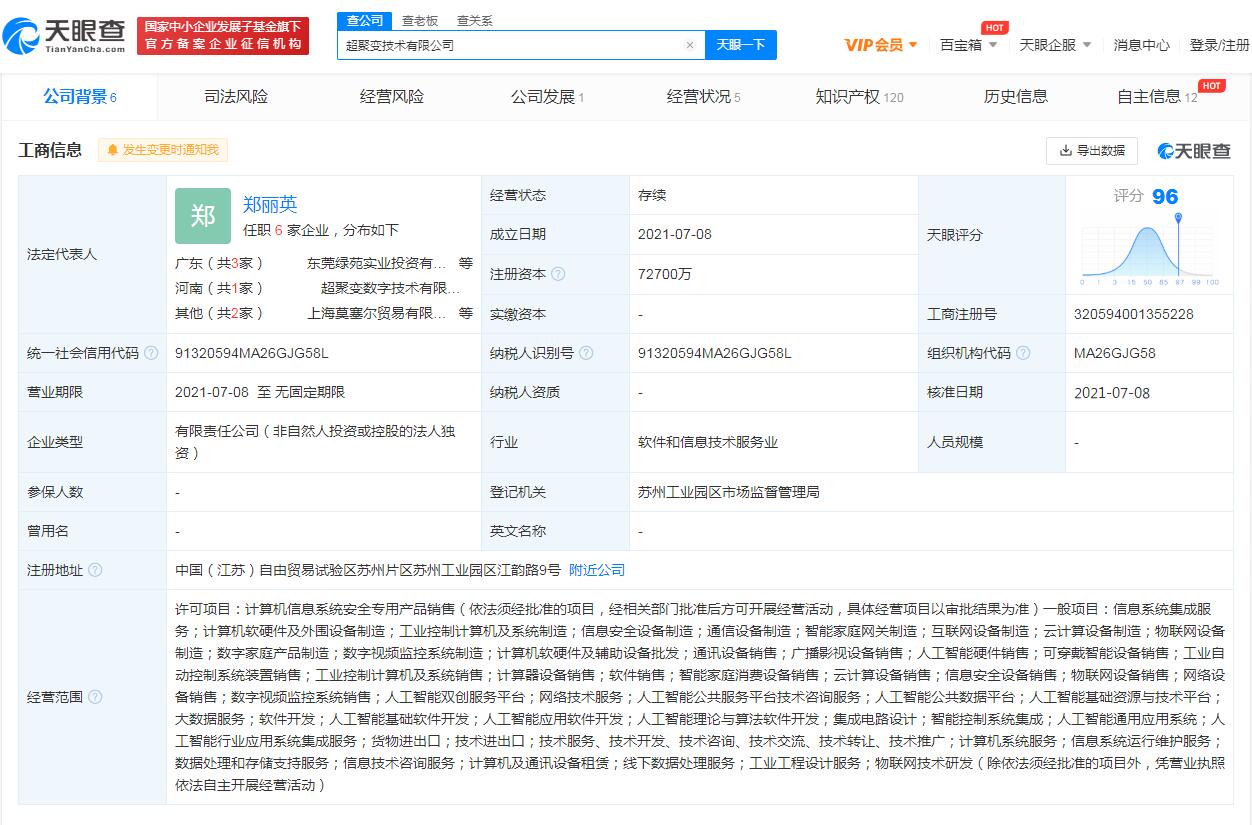Viewport: 1252px width, 825px height.
Task: Click the help icon next to 统一社会信用代码
Action: (151, 353)
